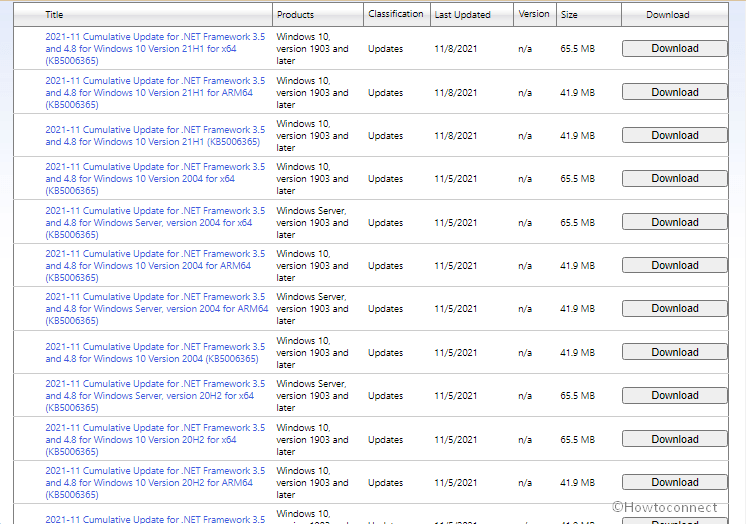Open title link for Windows 10 2004 ARM64
The height and width of the screenshot is (524, 746).
(x=154, y=266)
